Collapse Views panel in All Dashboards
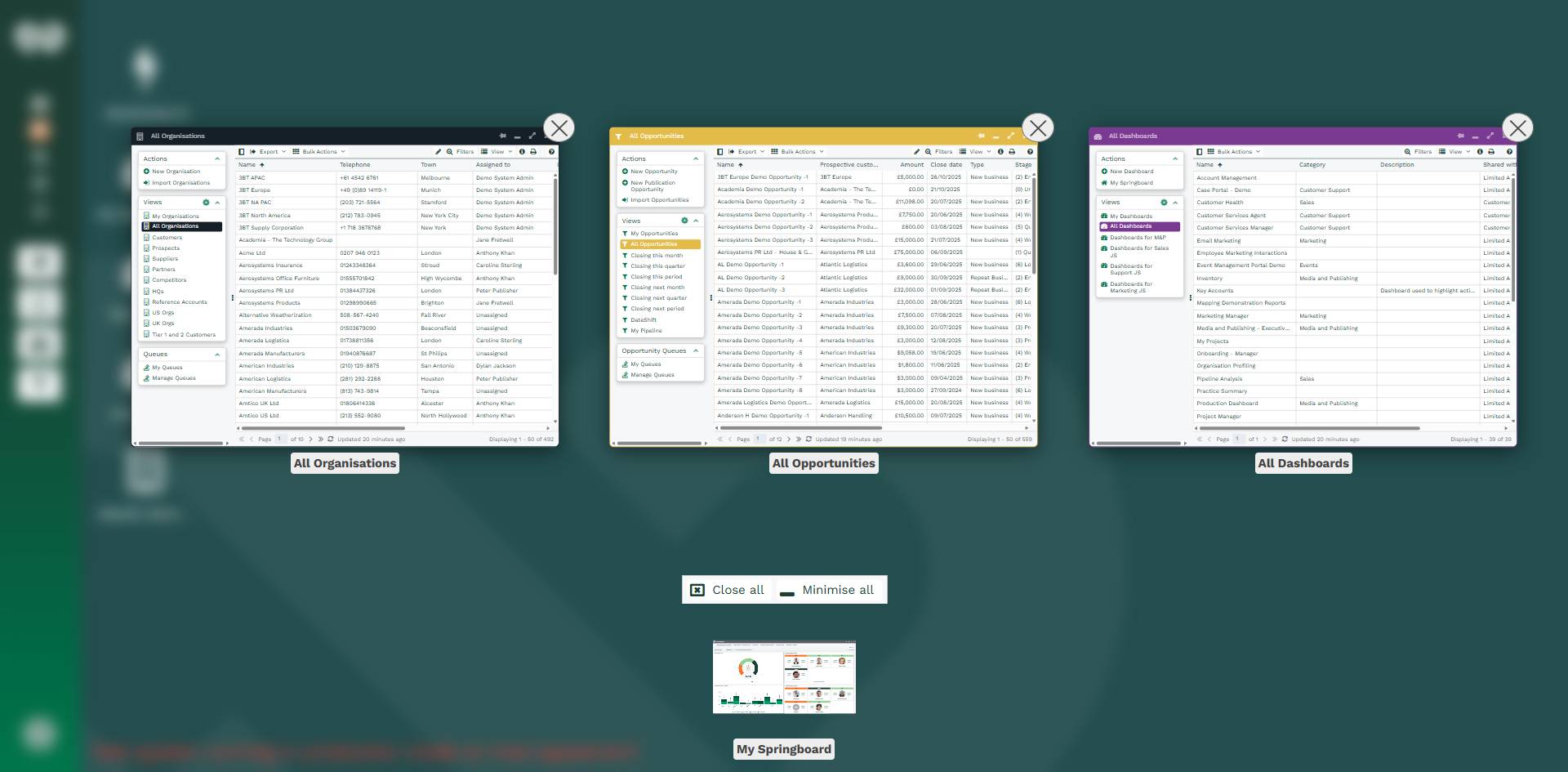Image resolution: width=1568 pixels, height=772 pixels. [1175, 203]
